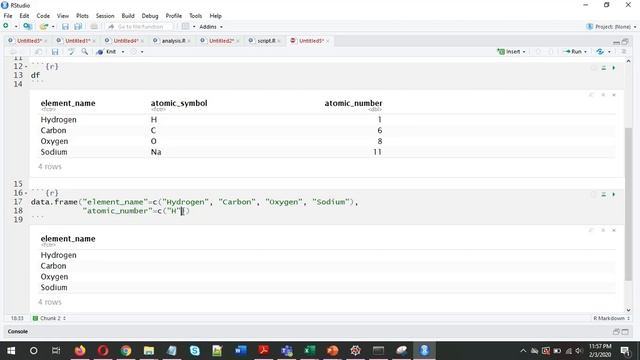
Task: Click the Knit button
Action: coord(107,52)
